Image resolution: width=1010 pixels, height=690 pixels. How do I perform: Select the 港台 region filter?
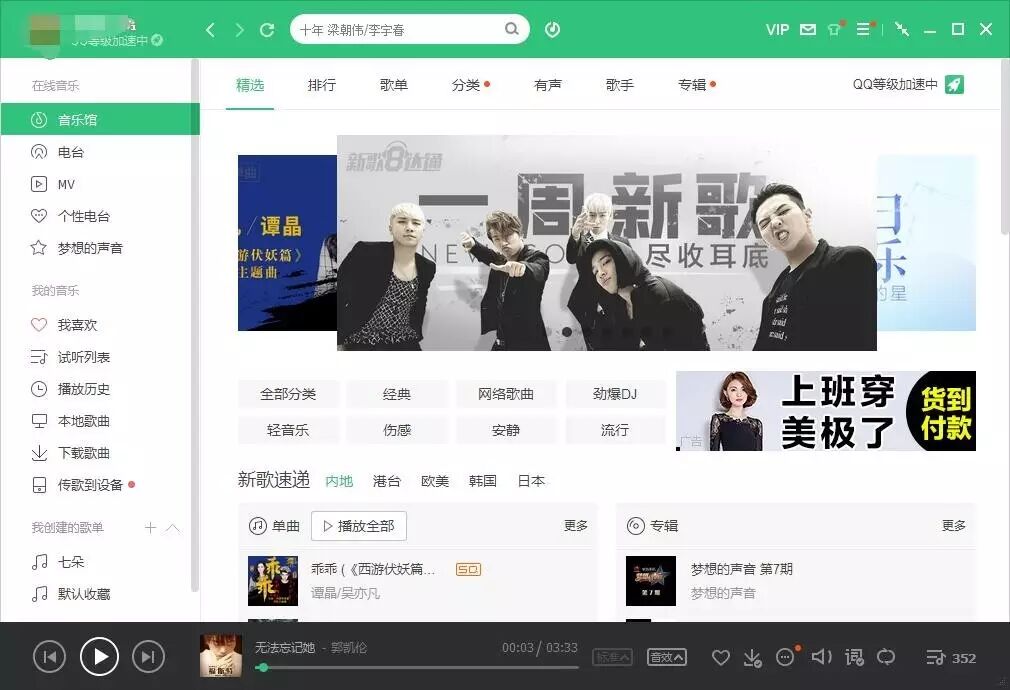387,481
